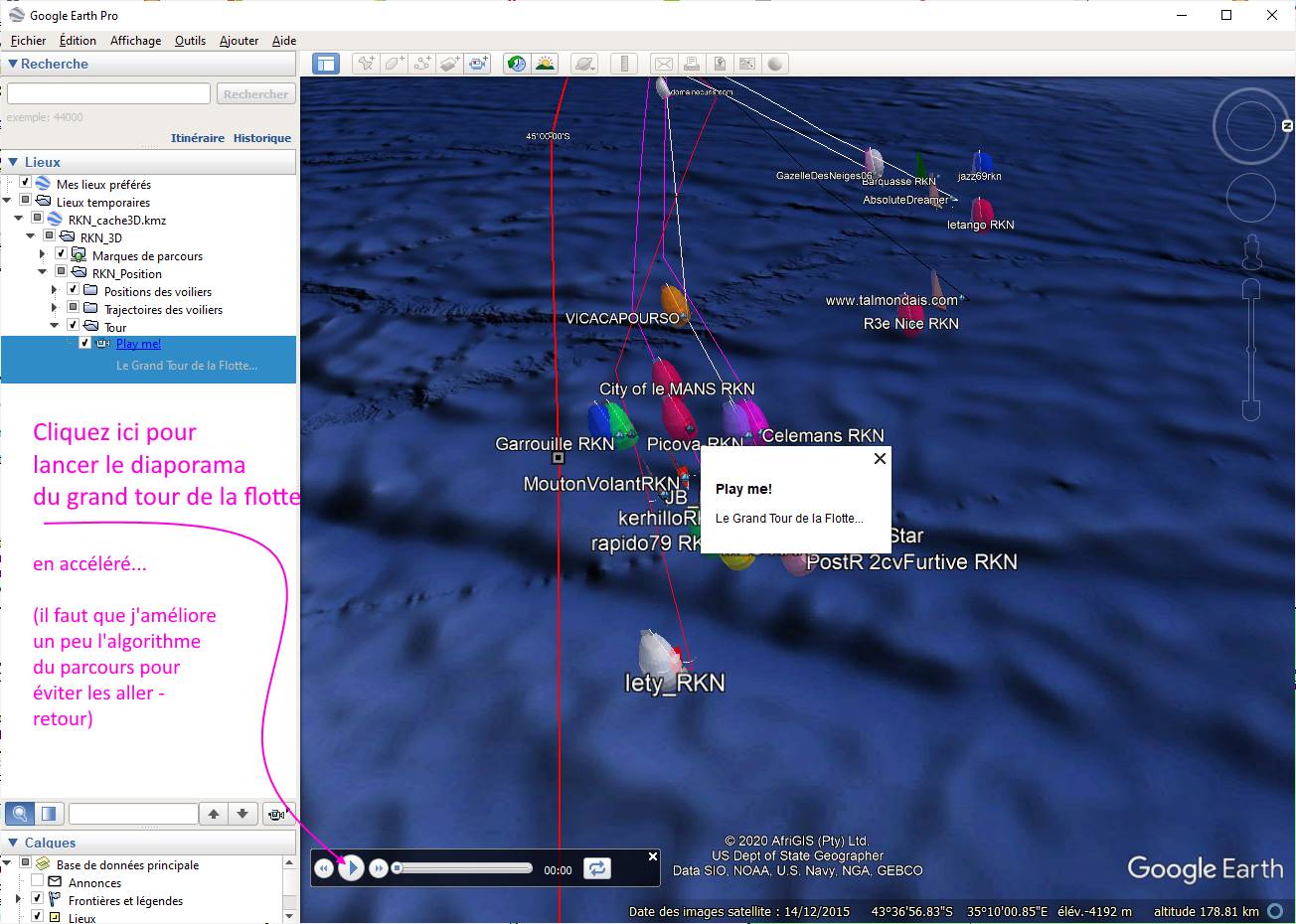
Task: Toggle Trajectoires des voiliers checkbox
Action: pos(74,308)
